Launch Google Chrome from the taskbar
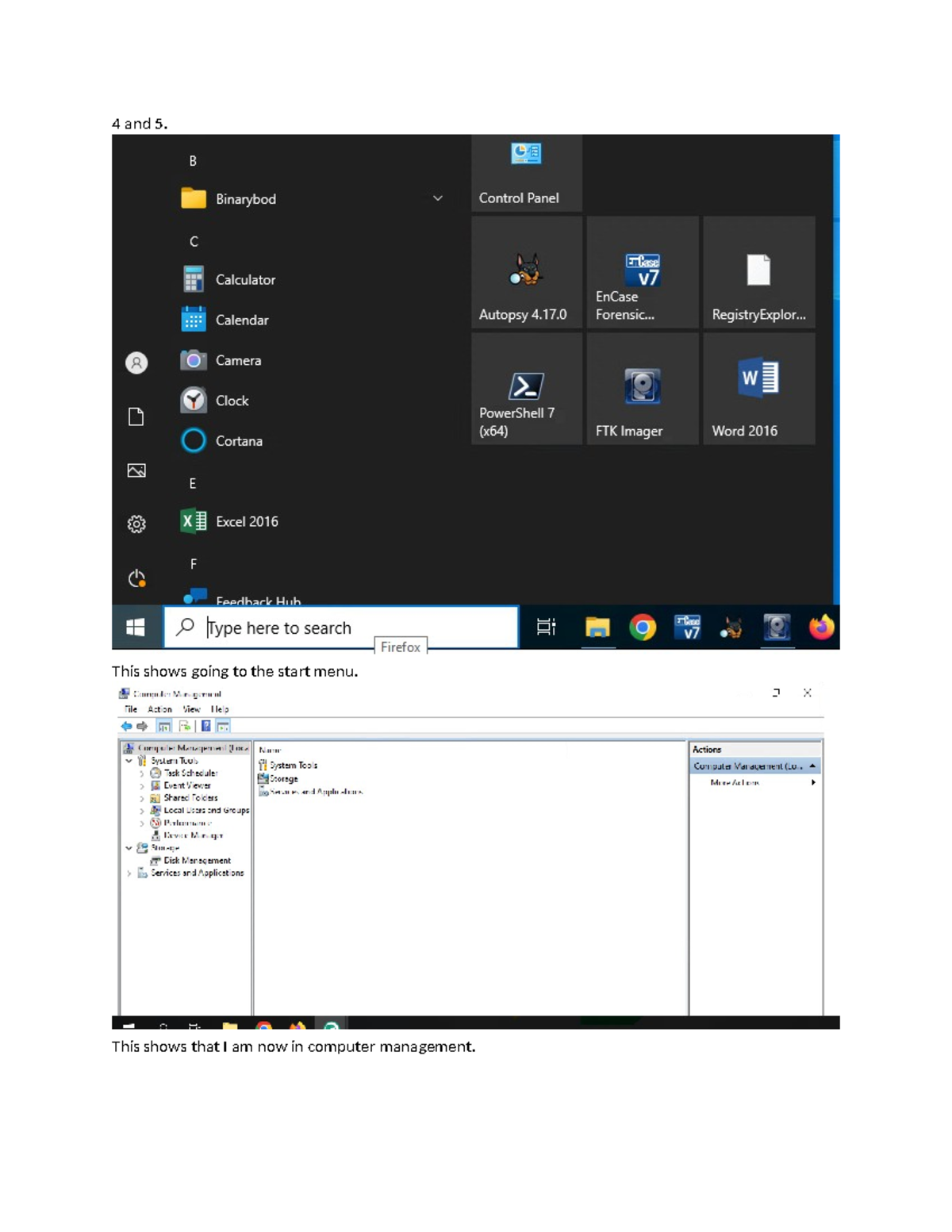952x1232 pixels. 643,628
